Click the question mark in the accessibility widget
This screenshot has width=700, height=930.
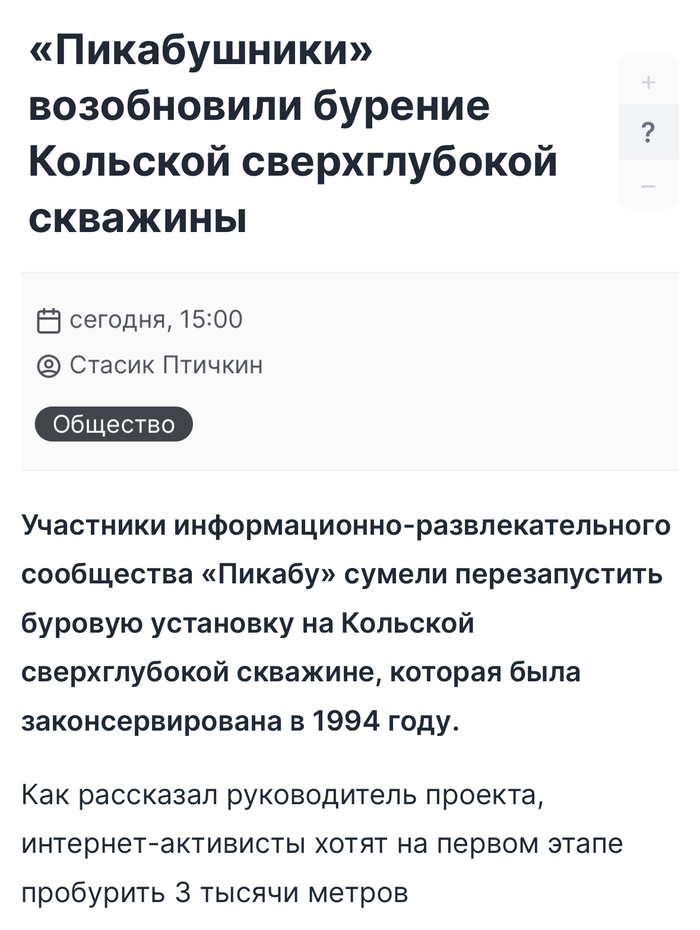coord(648,130)
